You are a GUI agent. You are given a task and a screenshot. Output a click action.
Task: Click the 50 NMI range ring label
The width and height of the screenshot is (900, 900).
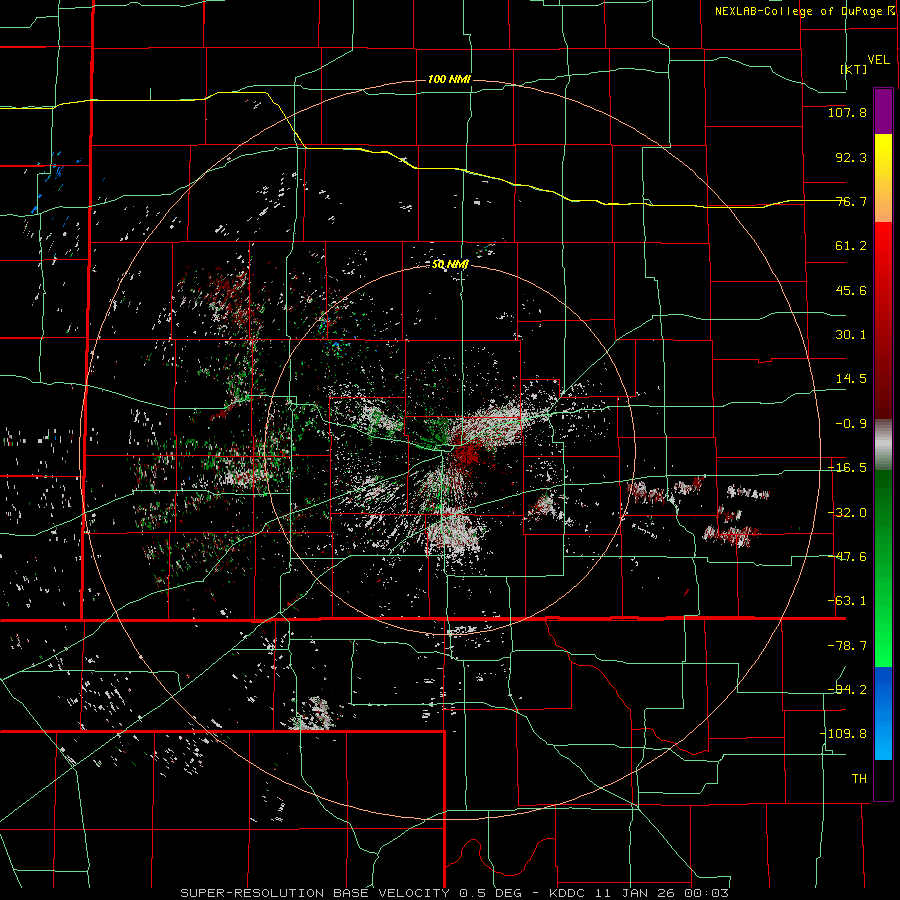(x=450, y=264)
